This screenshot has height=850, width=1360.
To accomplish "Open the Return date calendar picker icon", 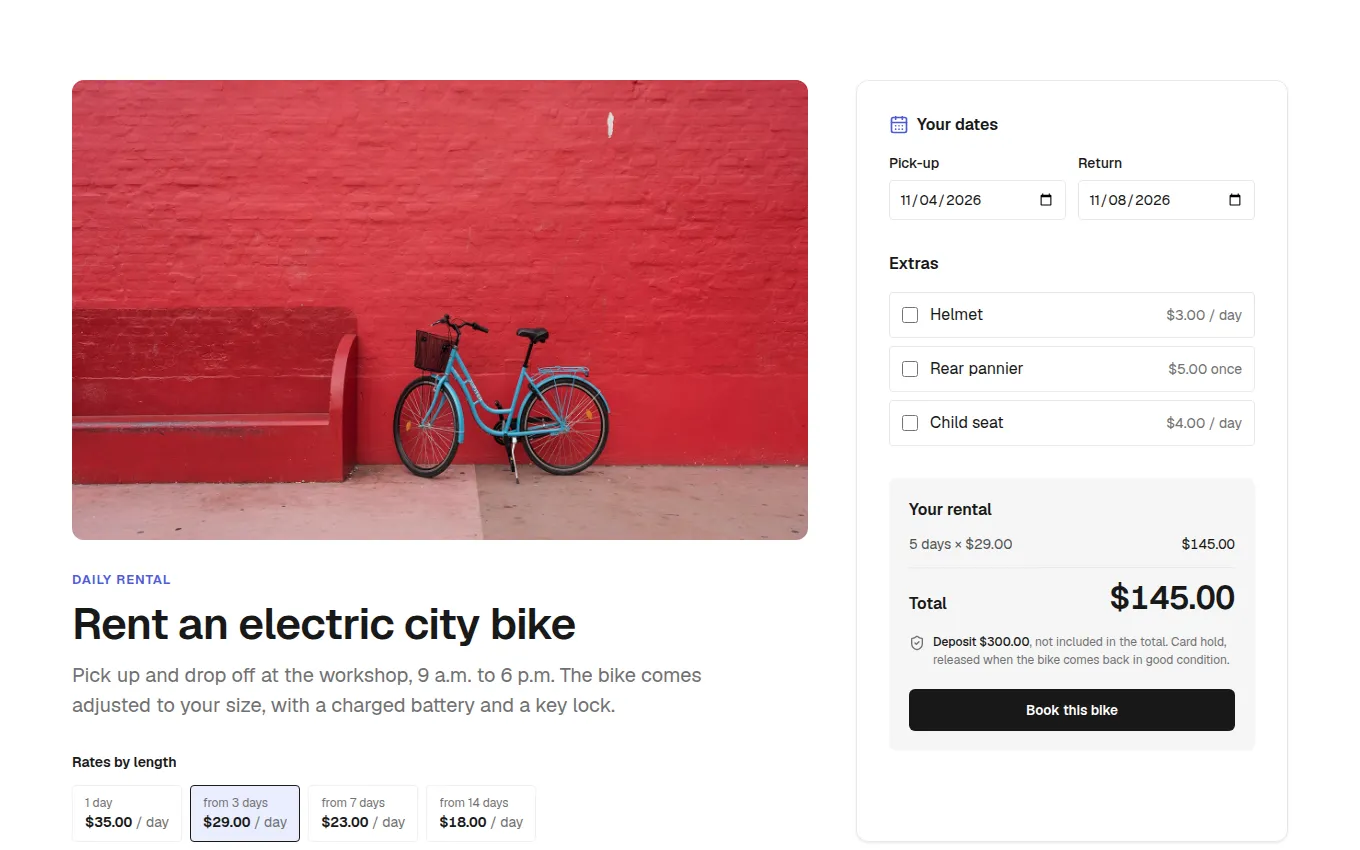I will (x=1235, y=200).
